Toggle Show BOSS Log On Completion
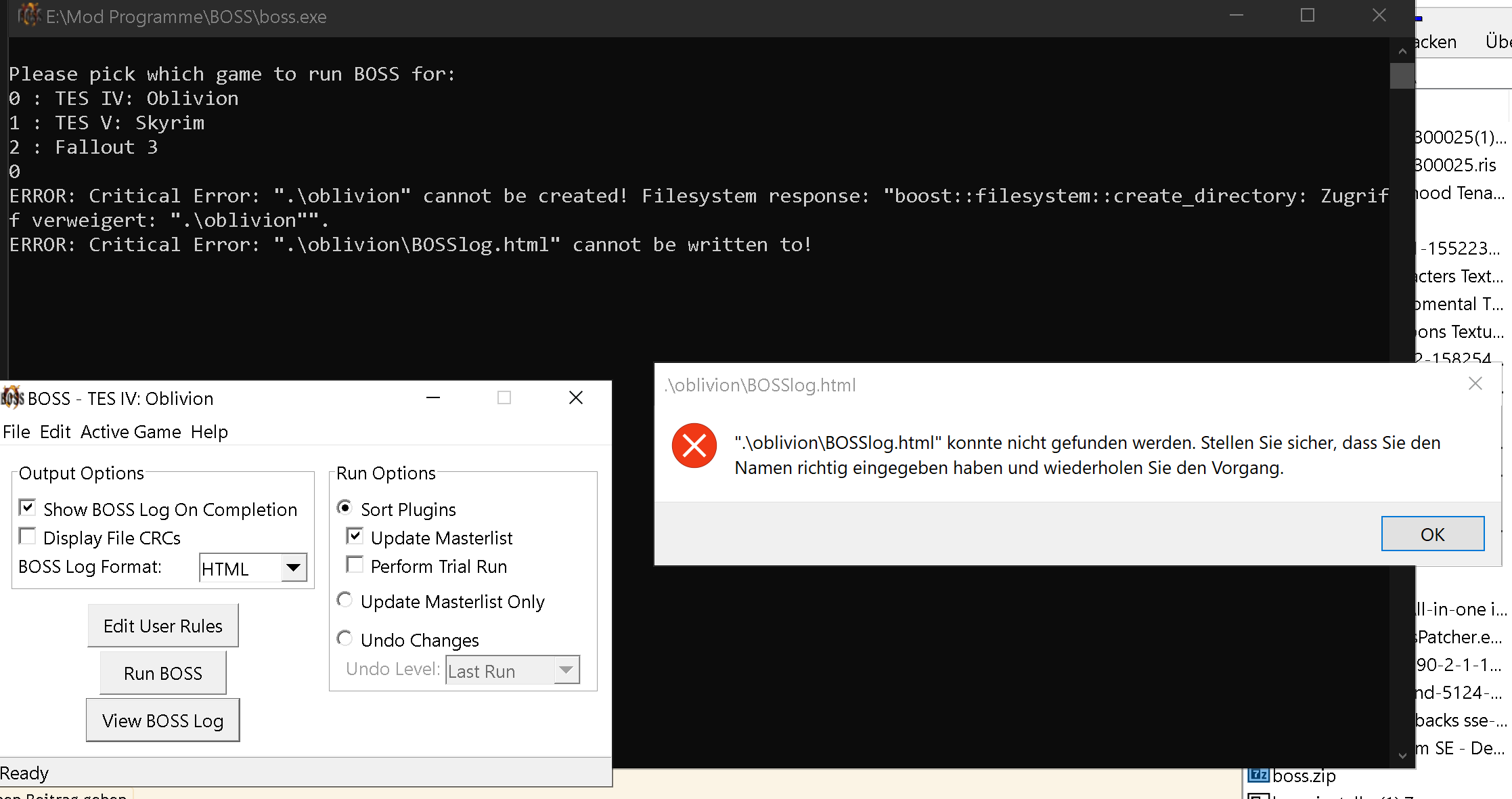1512x799 pixels. (x=28, y=508)
